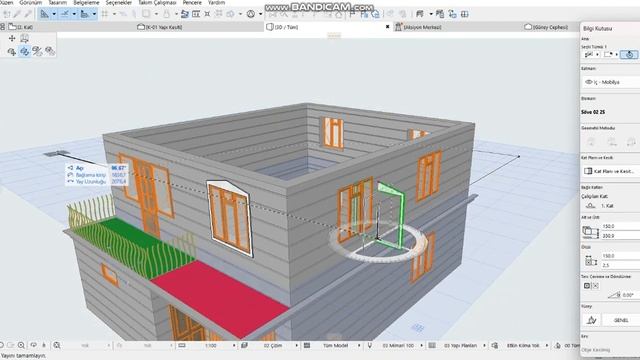The height and width of the screenshot is (360, 640).
Task: Toggle the grid snap icon
Action: coord(105,14)
